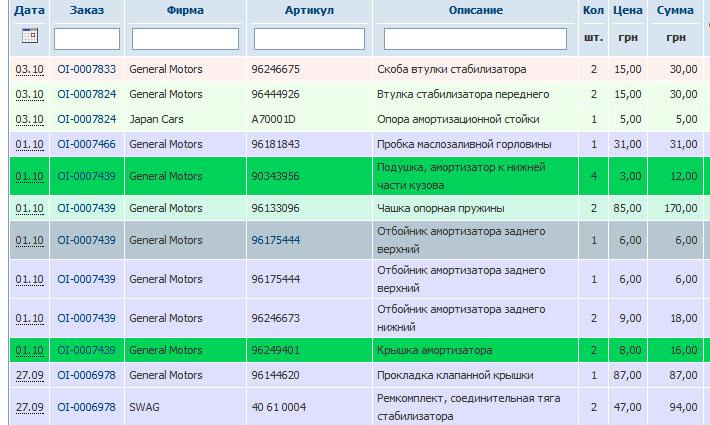Click date 03.10 in Japan Cars row
This screenshot has height=425, width=710.
[x=29, y=119]
